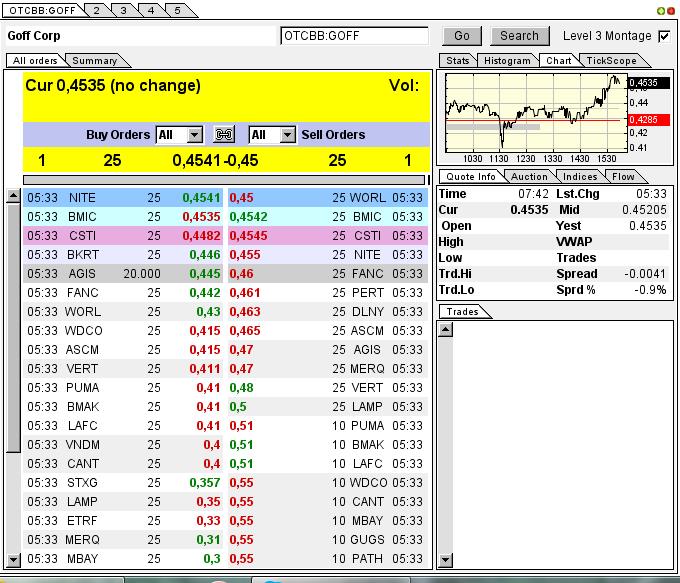The width and height of the screenshot is (680, 583).
Task: Click Trades panel scrollbar up arrow
Action: click(x=445, y=330)
